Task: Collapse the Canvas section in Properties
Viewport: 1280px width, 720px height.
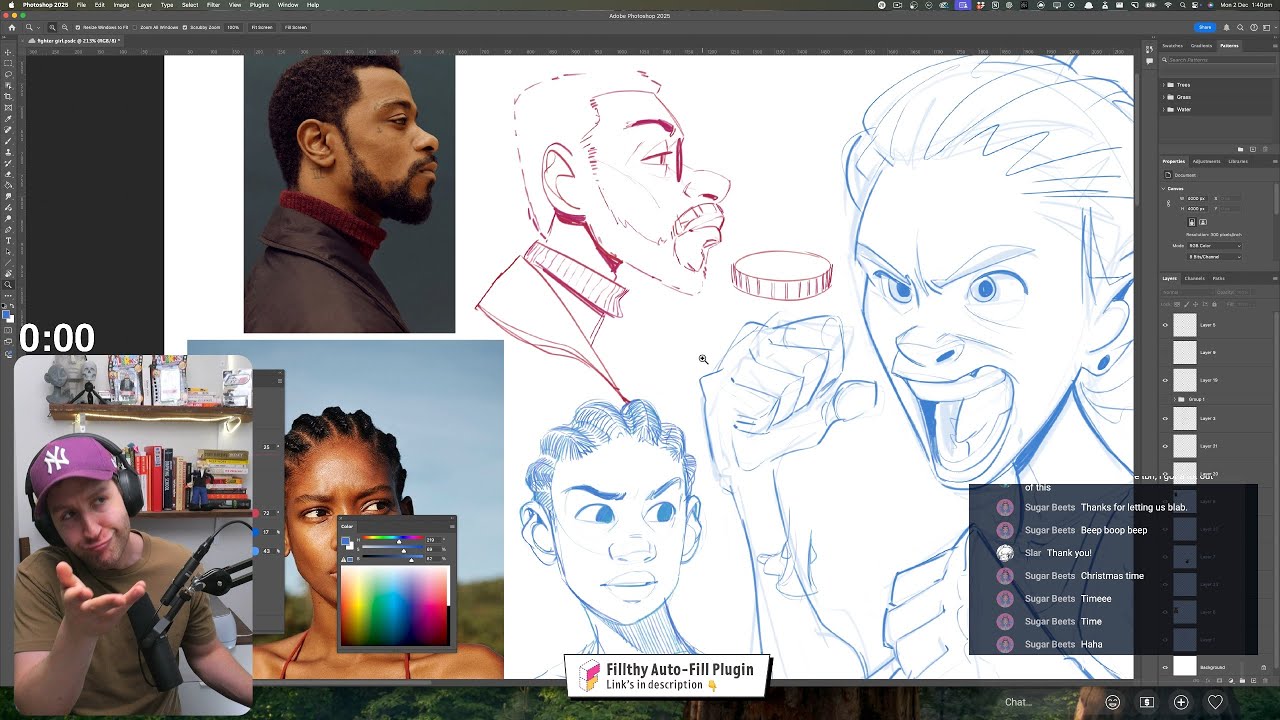Action: click(x=1163, y=188)
